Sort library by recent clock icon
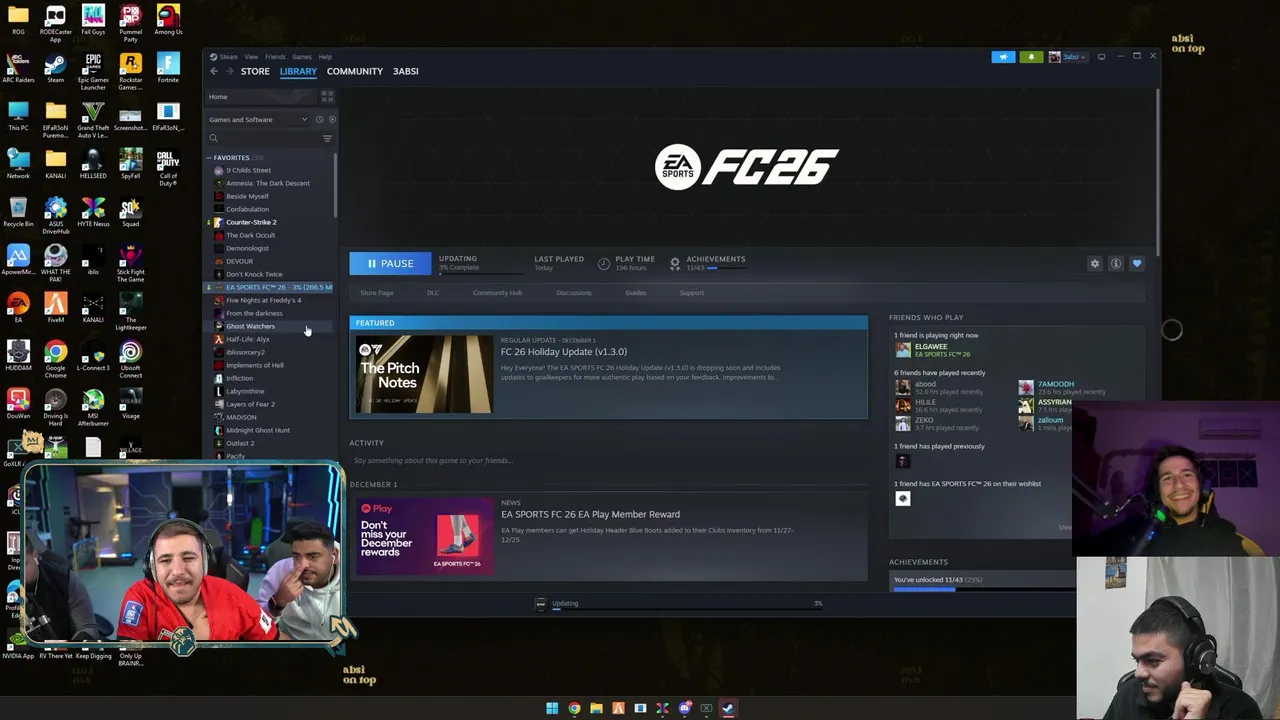 [x=320, y=120]
